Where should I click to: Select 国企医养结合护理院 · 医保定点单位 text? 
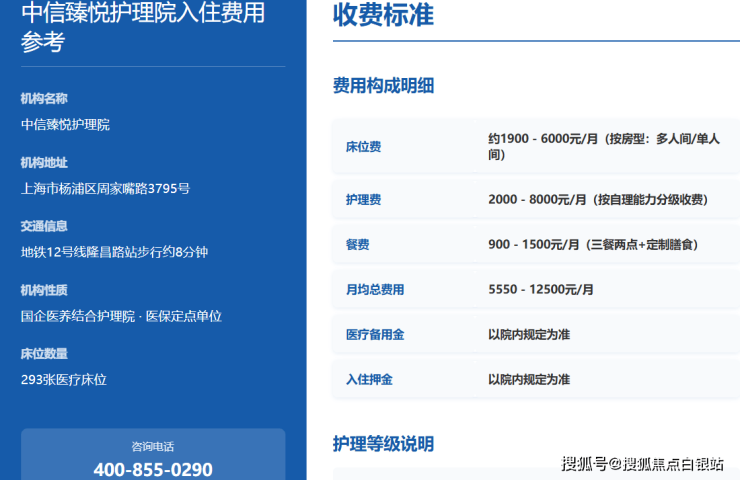[121, 316]
